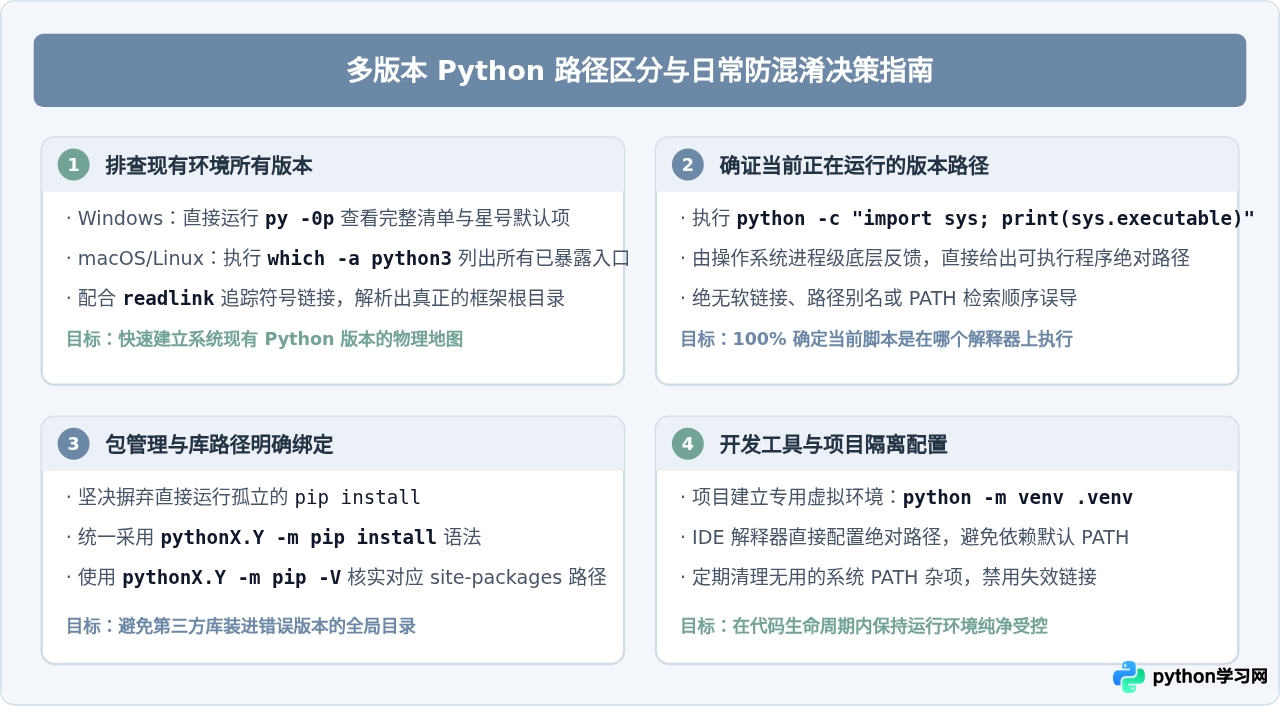Select the Windows py -0p line

coord(318,218)
